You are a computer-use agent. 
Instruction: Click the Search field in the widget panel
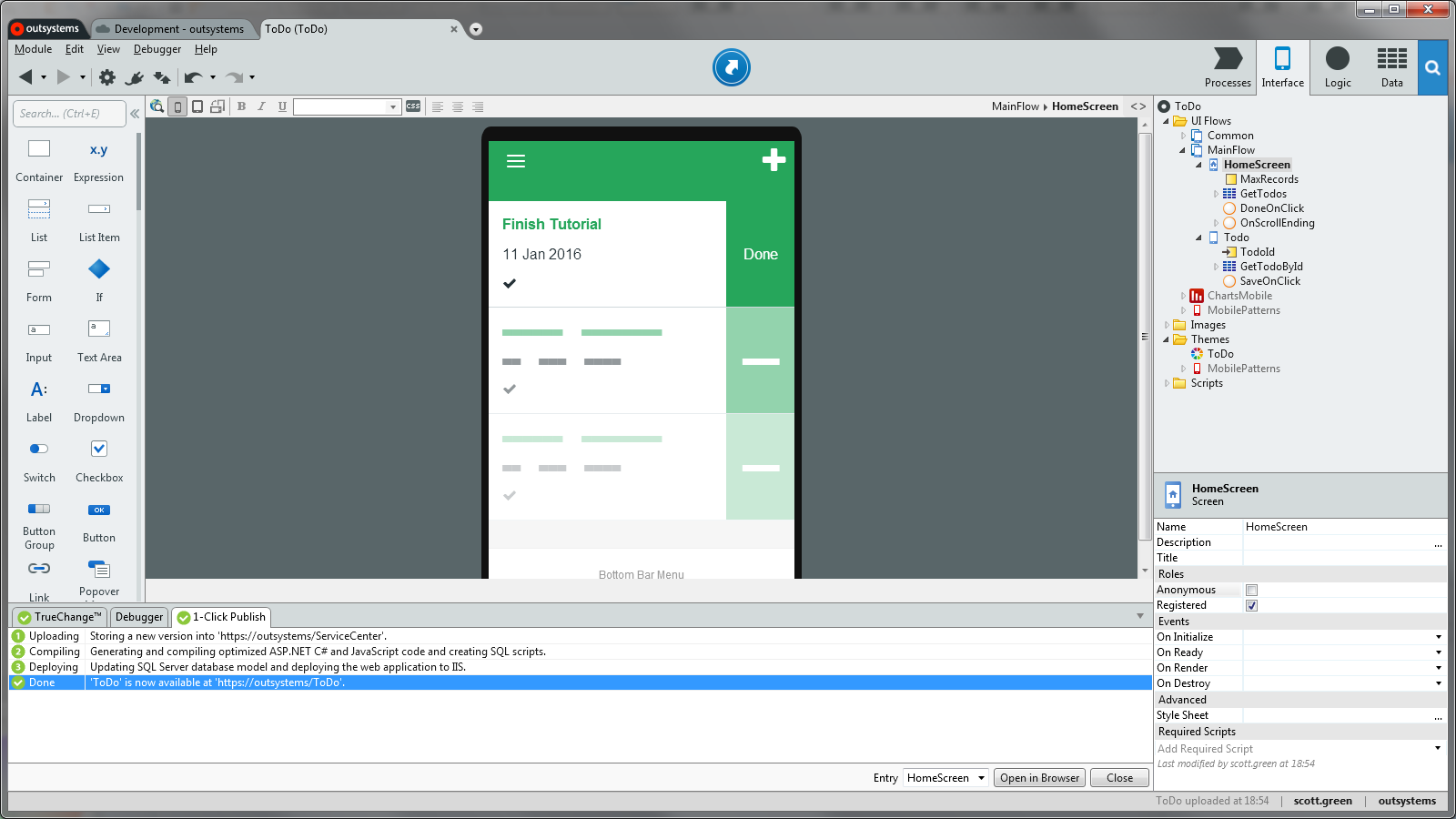68,113
